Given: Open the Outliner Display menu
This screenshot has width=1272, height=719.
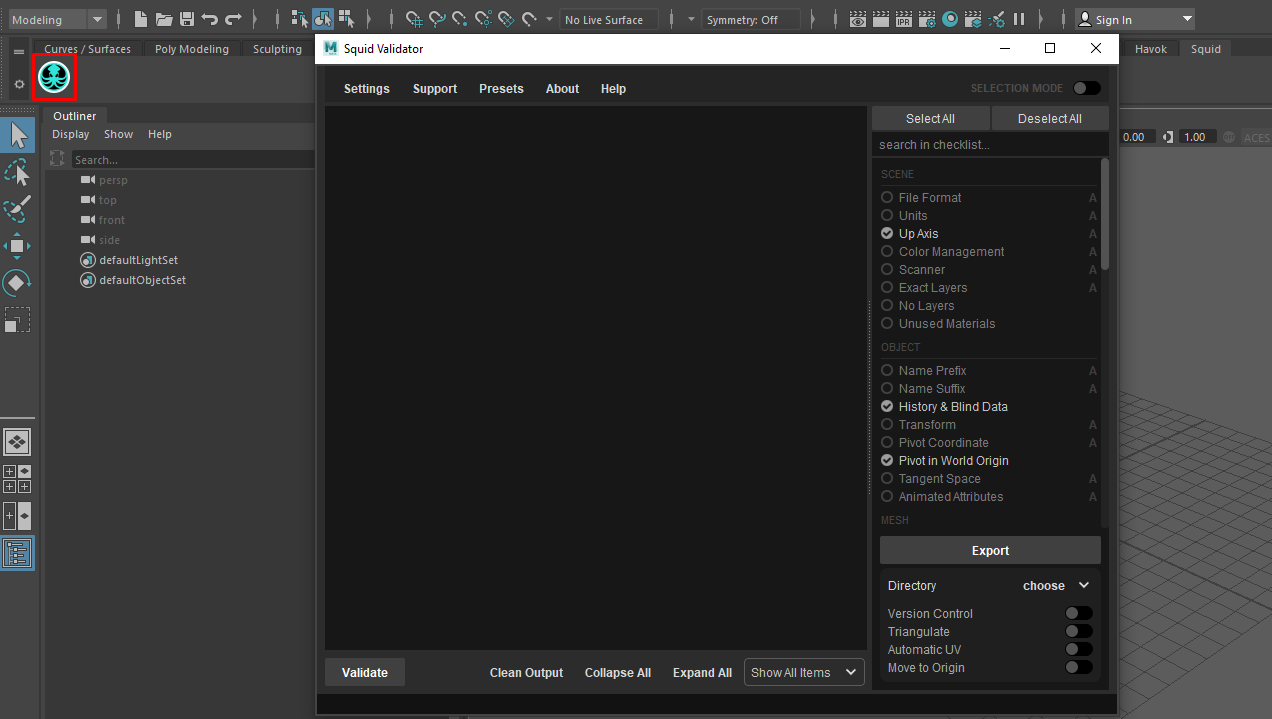Looking at the screenshot, I should [71, 134].
